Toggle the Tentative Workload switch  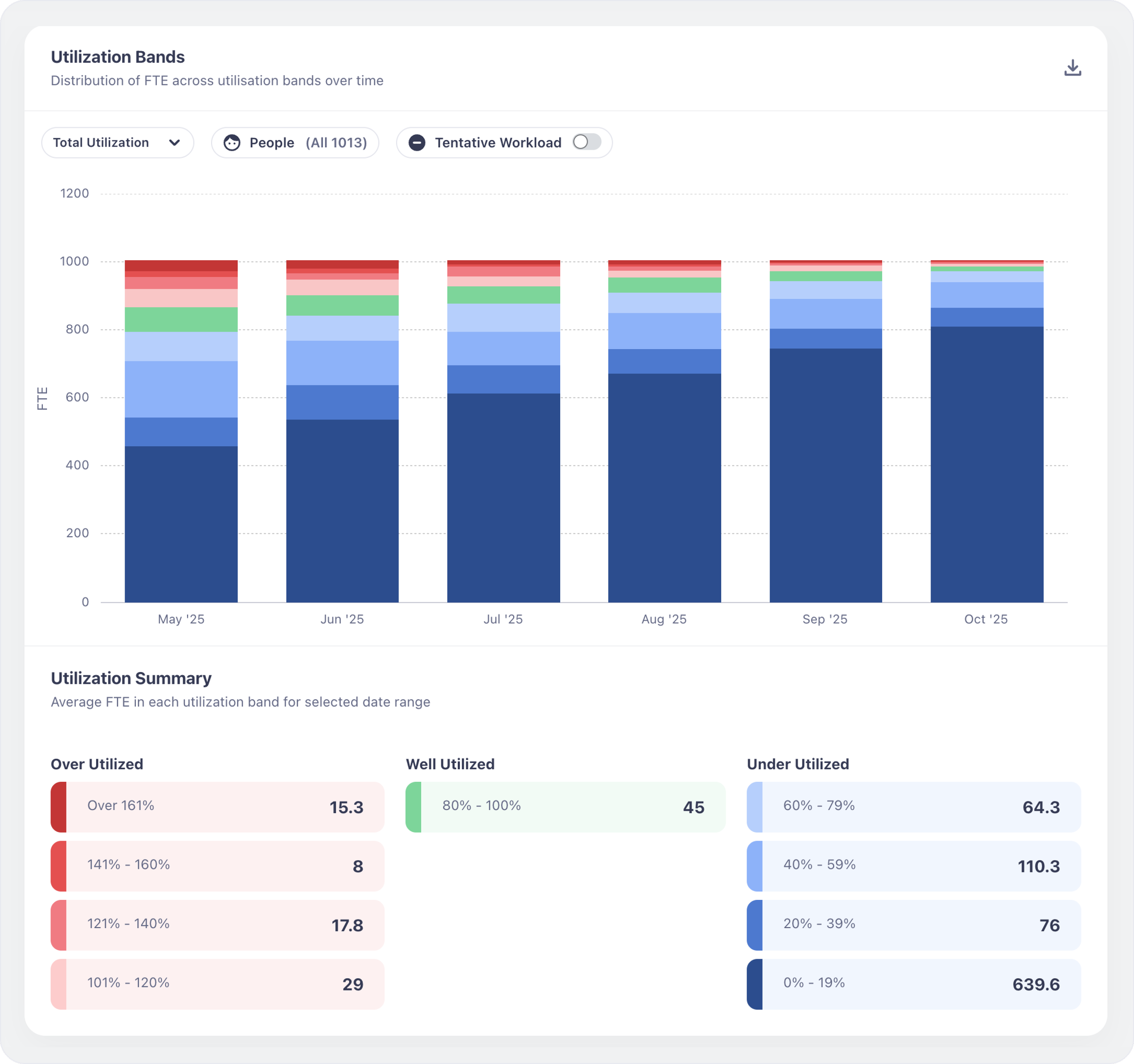[x=586, y=142]
